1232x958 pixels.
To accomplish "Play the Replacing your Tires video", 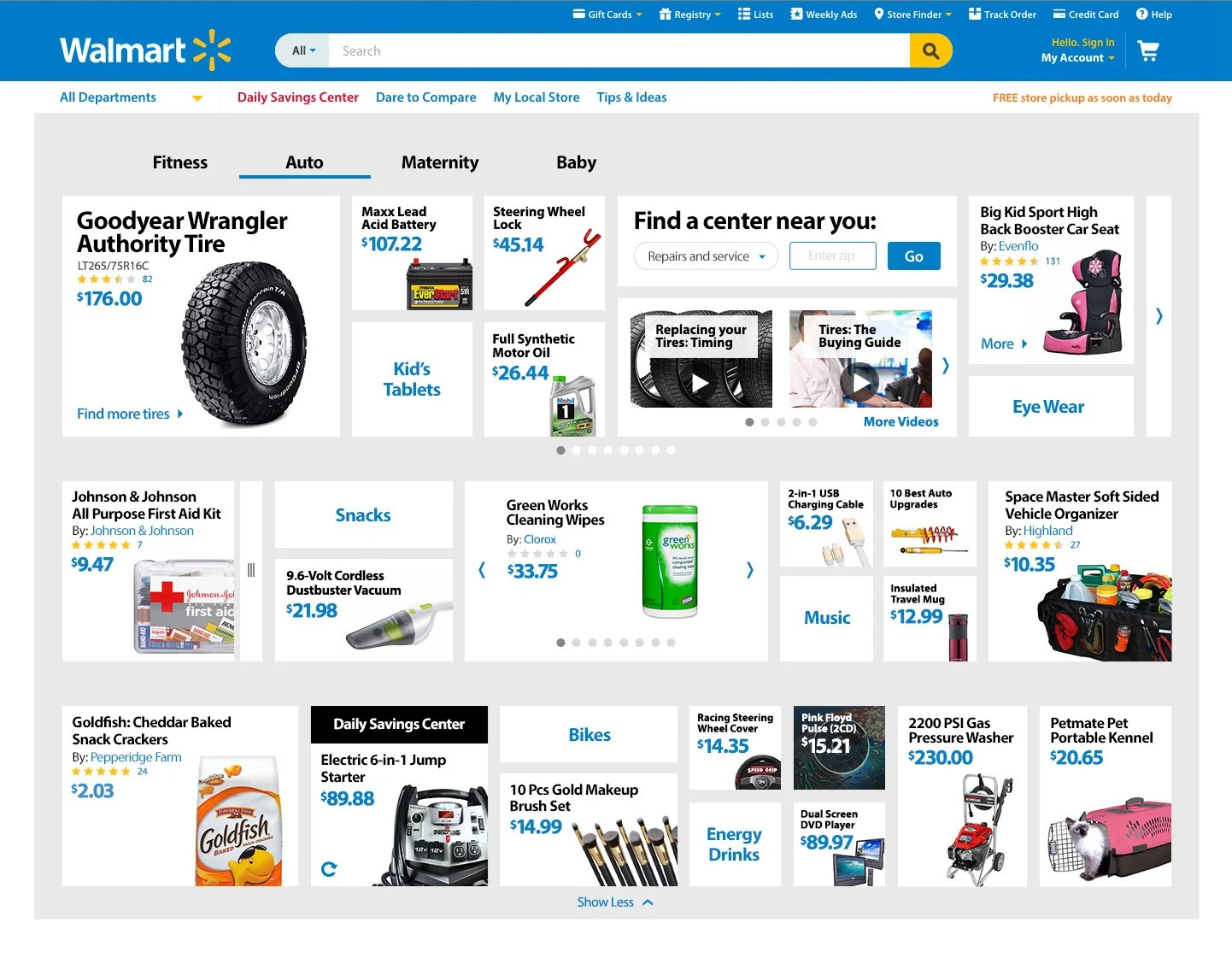I will 701,383.
